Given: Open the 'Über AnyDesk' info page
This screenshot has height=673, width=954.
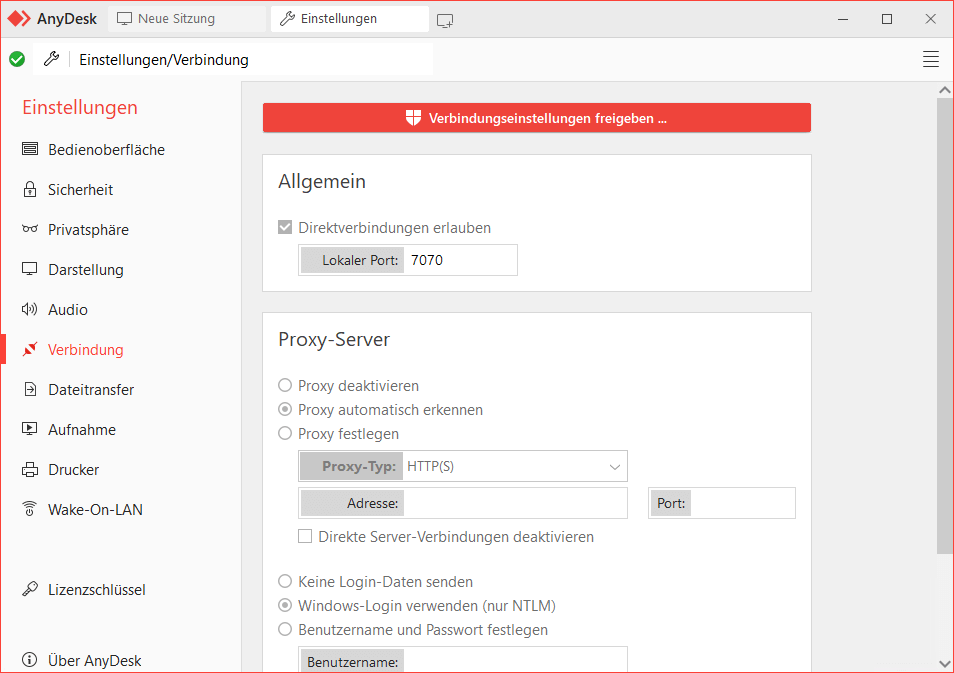Looking at the screenshot, I should 94,661.
